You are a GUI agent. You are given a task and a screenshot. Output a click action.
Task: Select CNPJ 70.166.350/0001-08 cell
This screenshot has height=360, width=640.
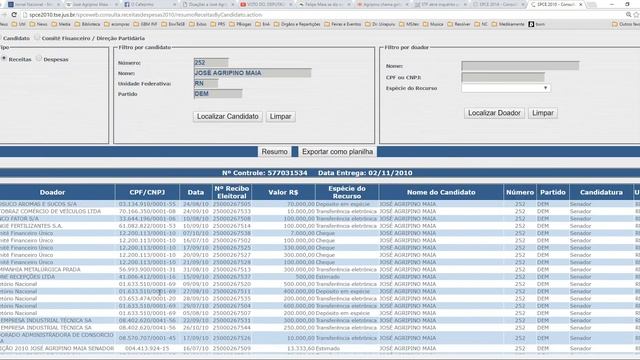147,211
